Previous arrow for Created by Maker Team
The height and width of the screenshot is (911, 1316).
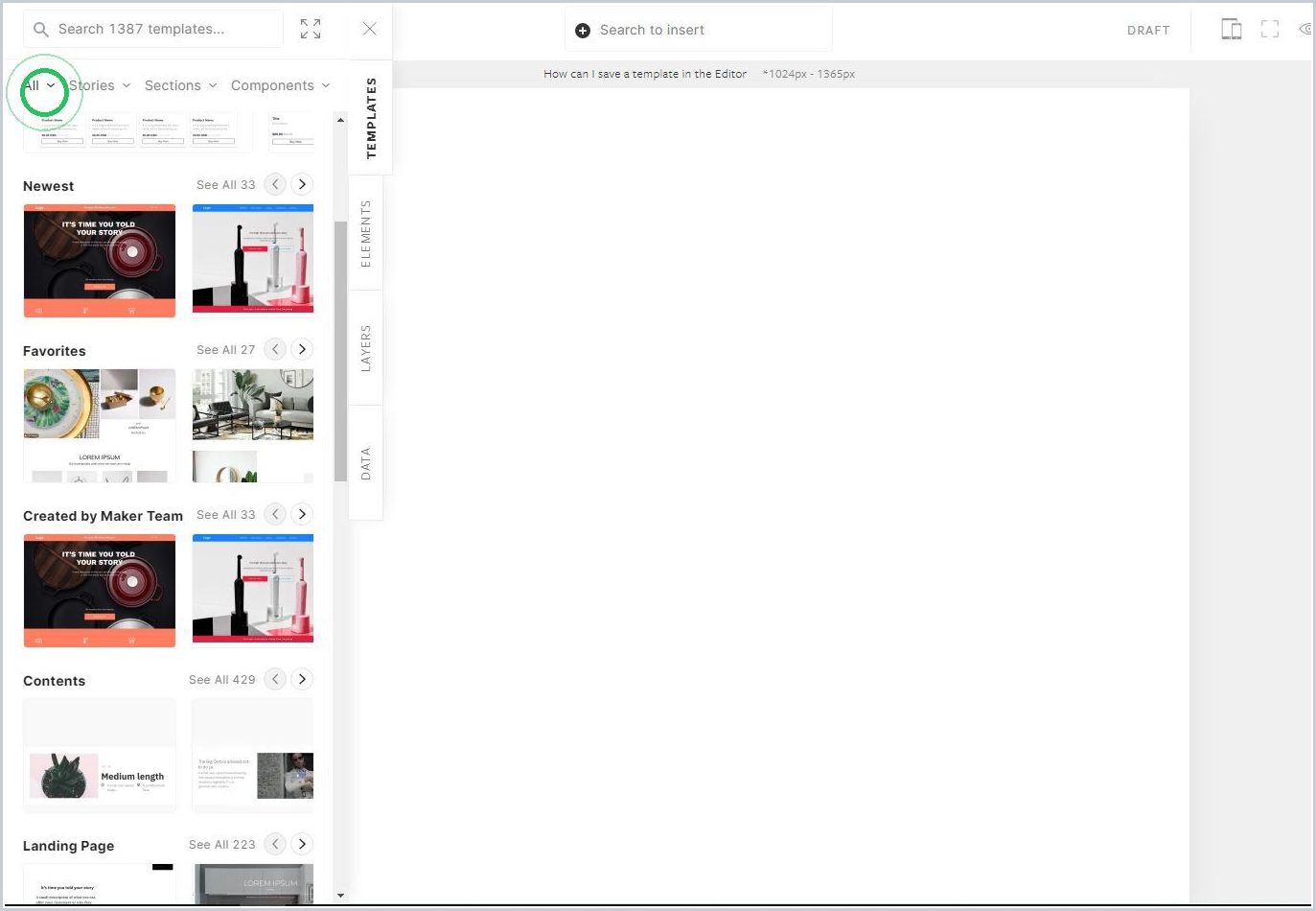click(x=275, y=514)
